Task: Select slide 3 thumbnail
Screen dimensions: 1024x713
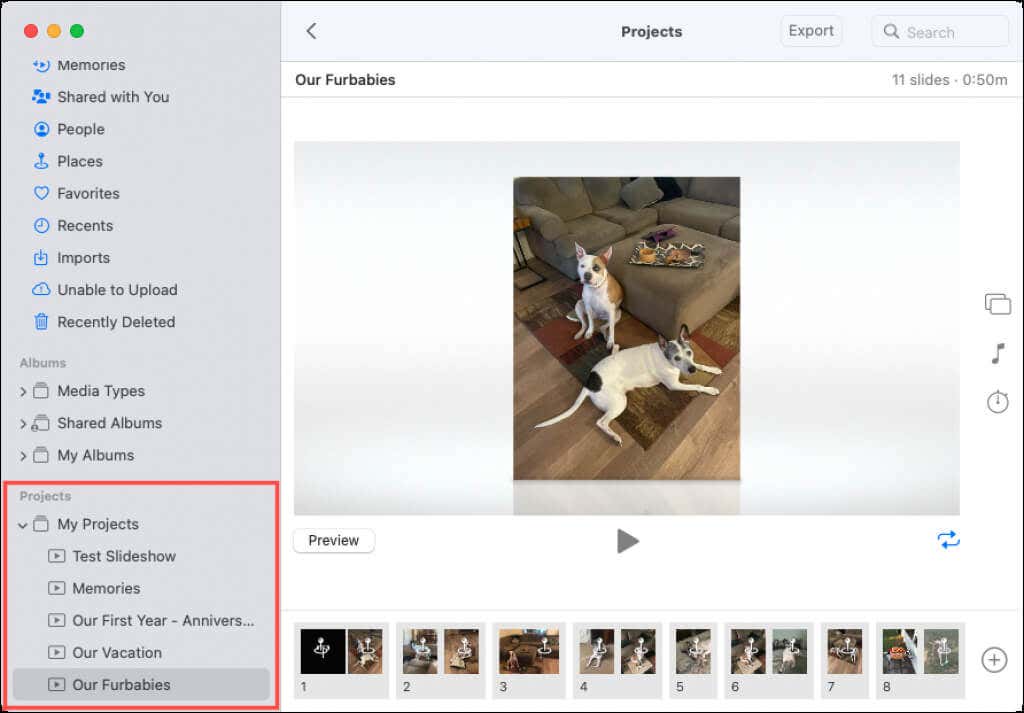Action: [529, 659]
